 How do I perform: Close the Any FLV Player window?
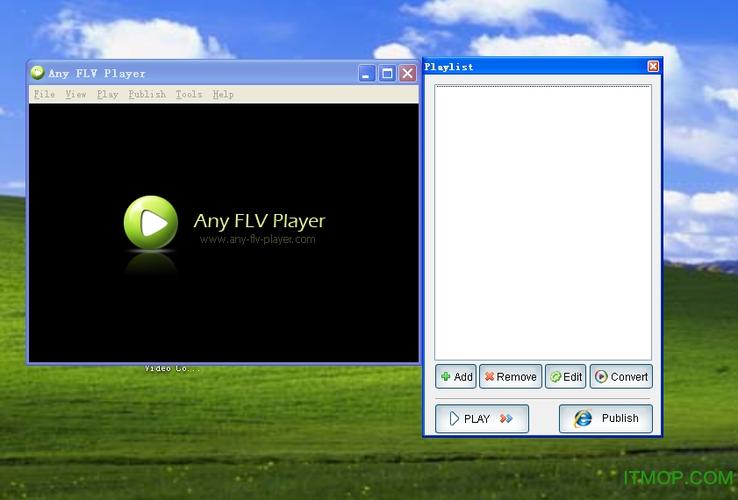coord(408,73)
